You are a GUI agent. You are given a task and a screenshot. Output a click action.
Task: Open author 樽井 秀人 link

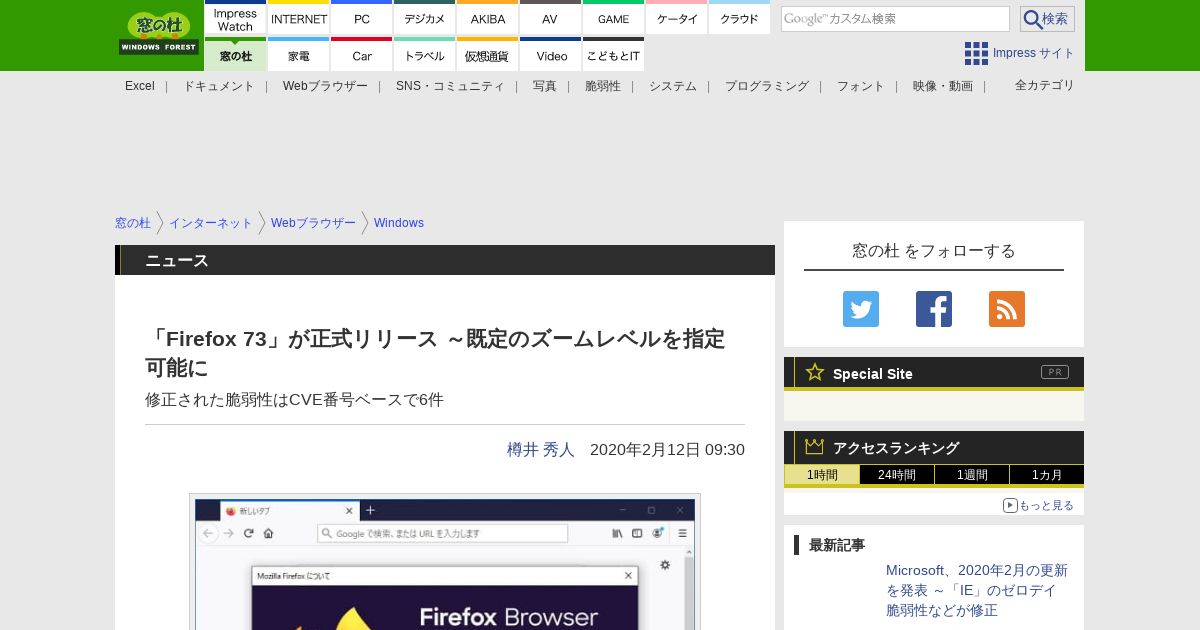pos(541,450)
